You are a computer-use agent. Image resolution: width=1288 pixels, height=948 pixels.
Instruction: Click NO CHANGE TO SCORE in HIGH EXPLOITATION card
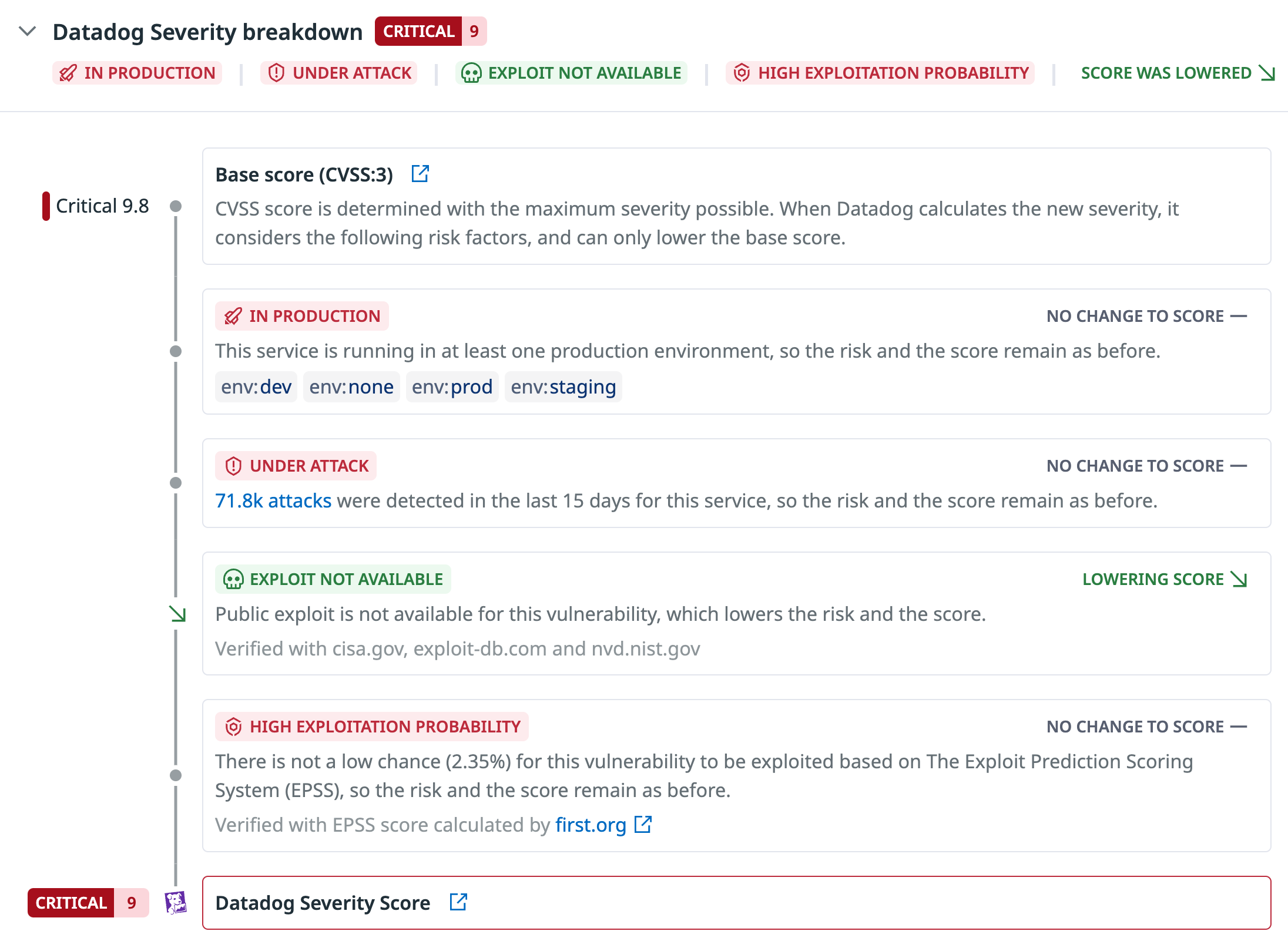1146,727
